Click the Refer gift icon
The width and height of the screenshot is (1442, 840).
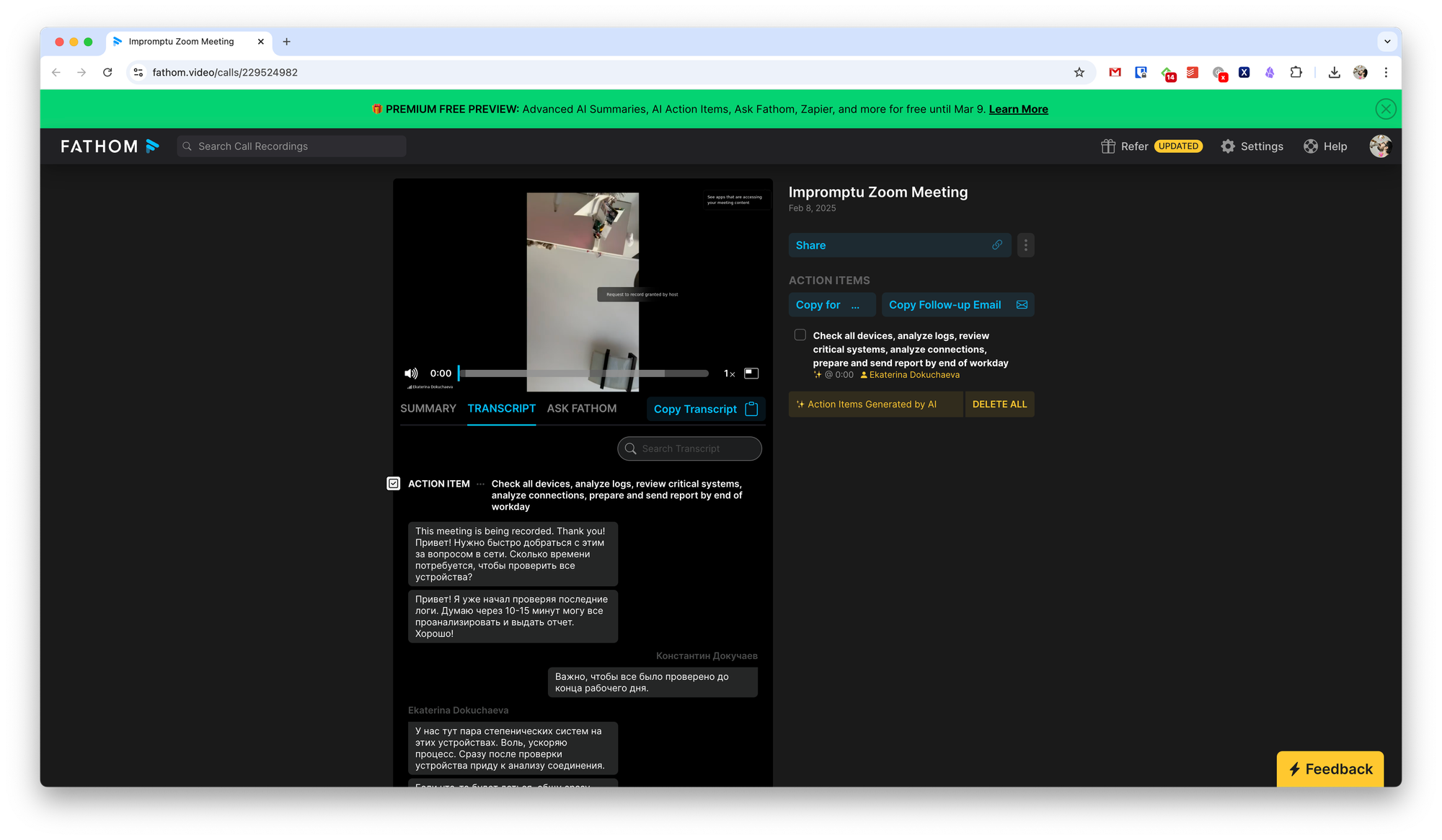[x=1108, y=146]
